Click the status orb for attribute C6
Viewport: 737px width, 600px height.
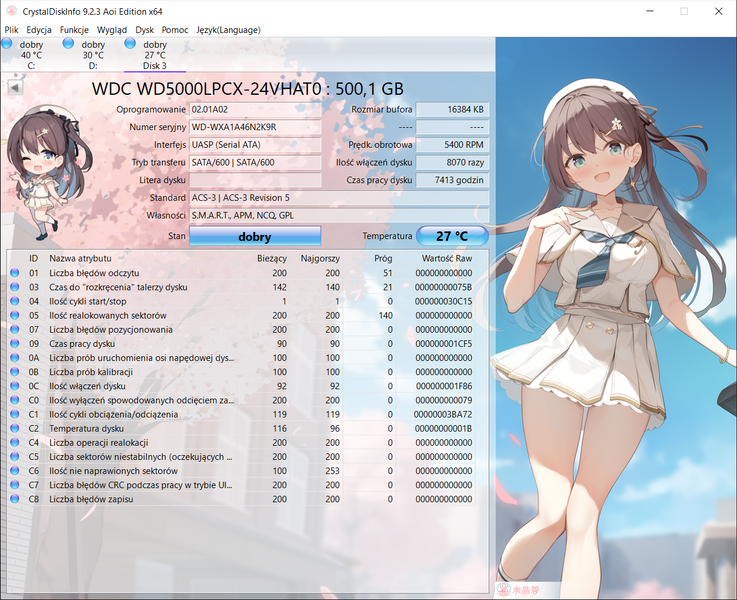(15, 471)
